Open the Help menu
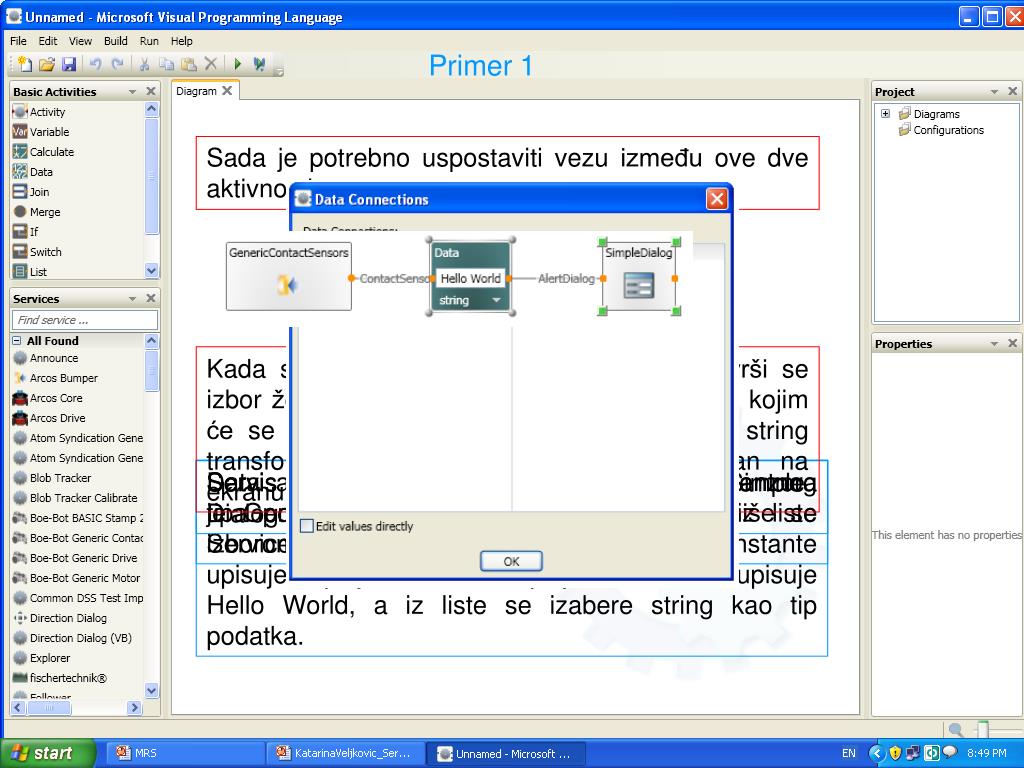Screen dimensions: 1024x768 tap(182, 41)
